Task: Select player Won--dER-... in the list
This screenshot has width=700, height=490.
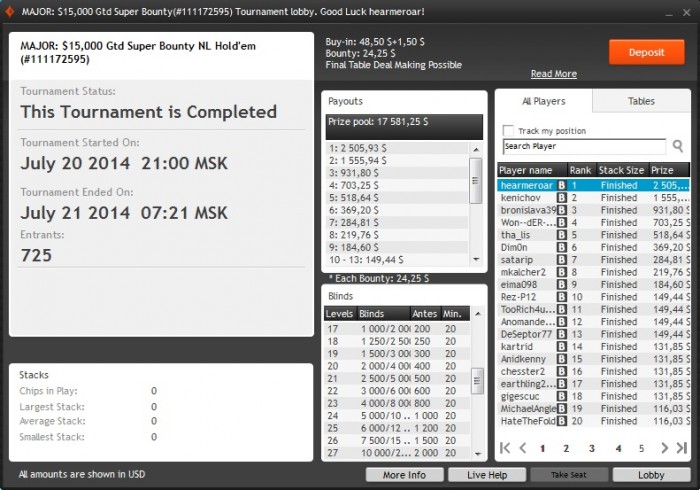Action: click(x=593, y=223)
